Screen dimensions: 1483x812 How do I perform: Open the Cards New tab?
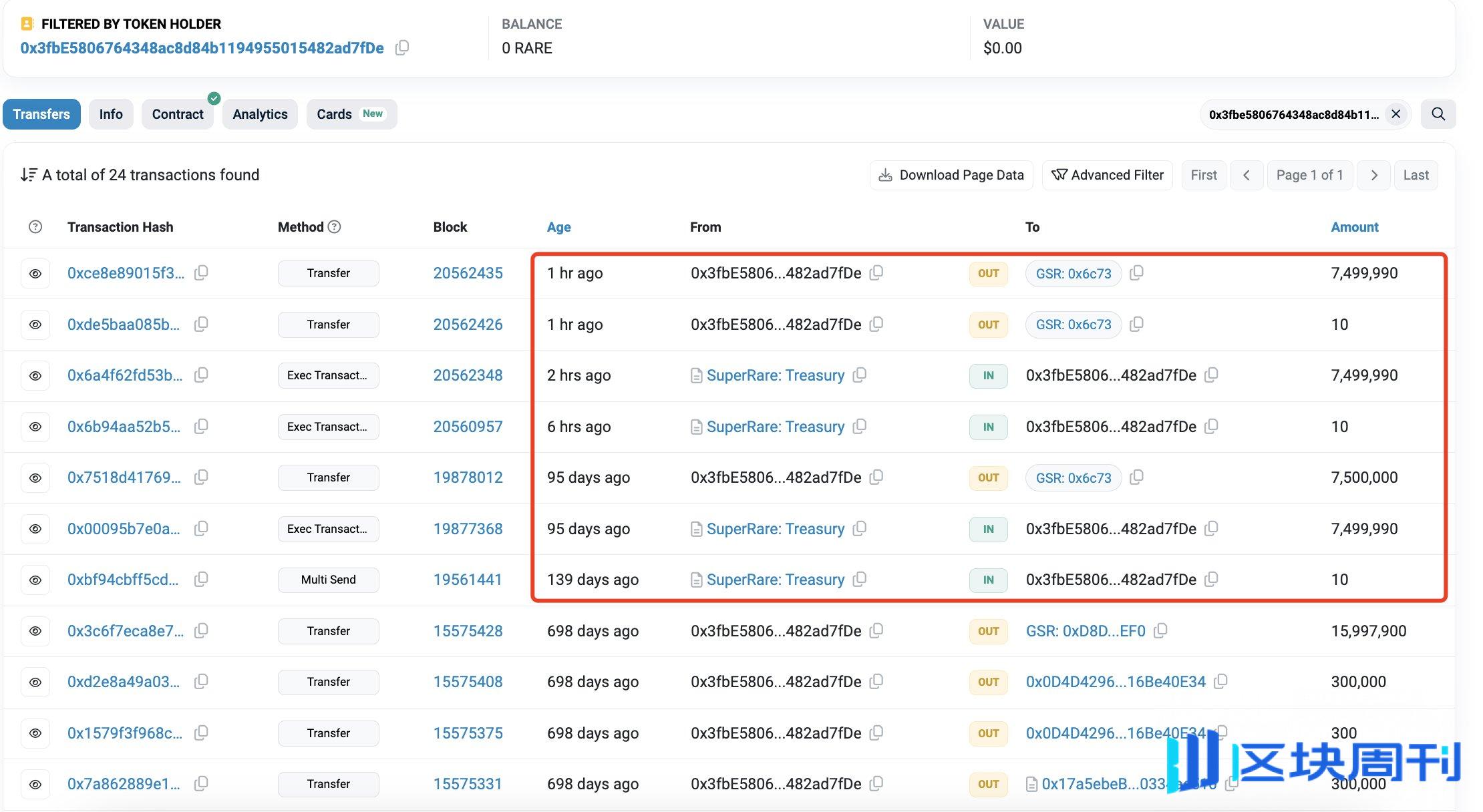351,114
